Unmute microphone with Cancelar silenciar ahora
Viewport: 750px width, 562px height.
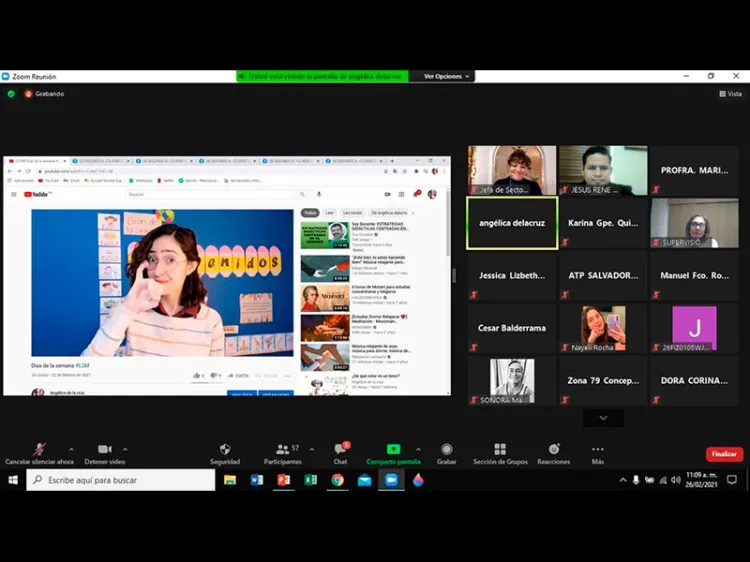(x=39, y=452)
